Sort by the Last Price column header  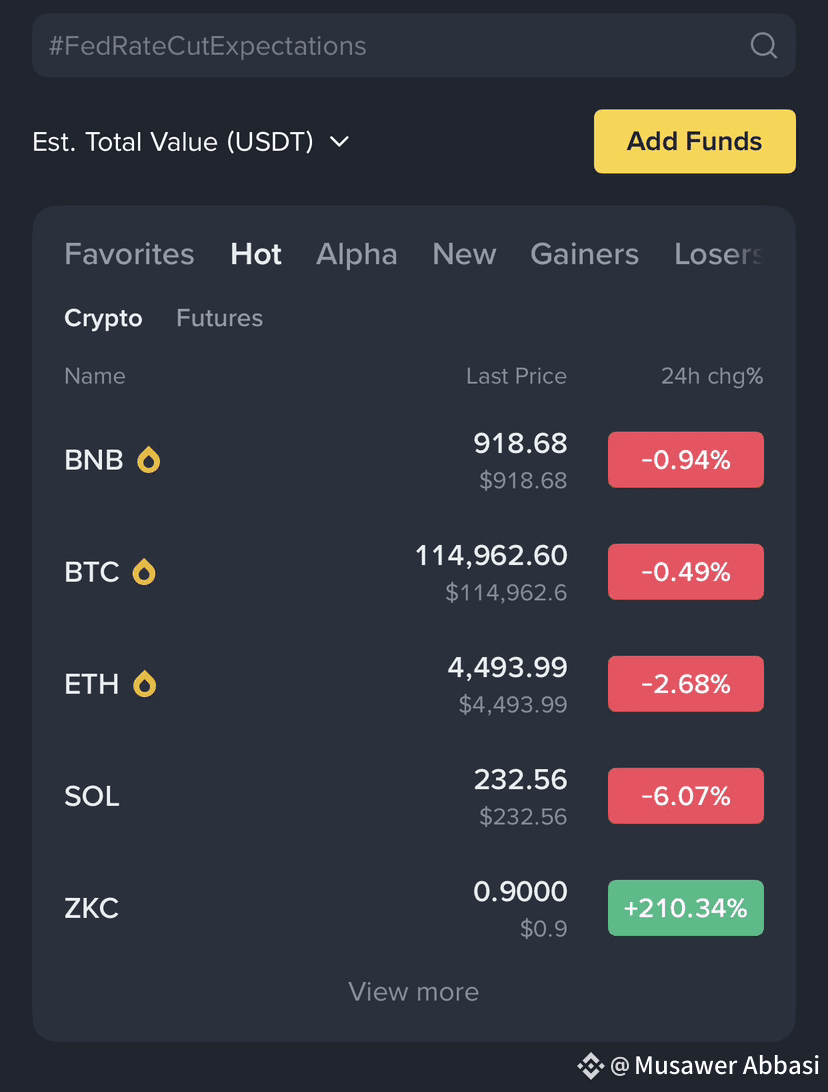pyautogui.click(x=516, y=376)
